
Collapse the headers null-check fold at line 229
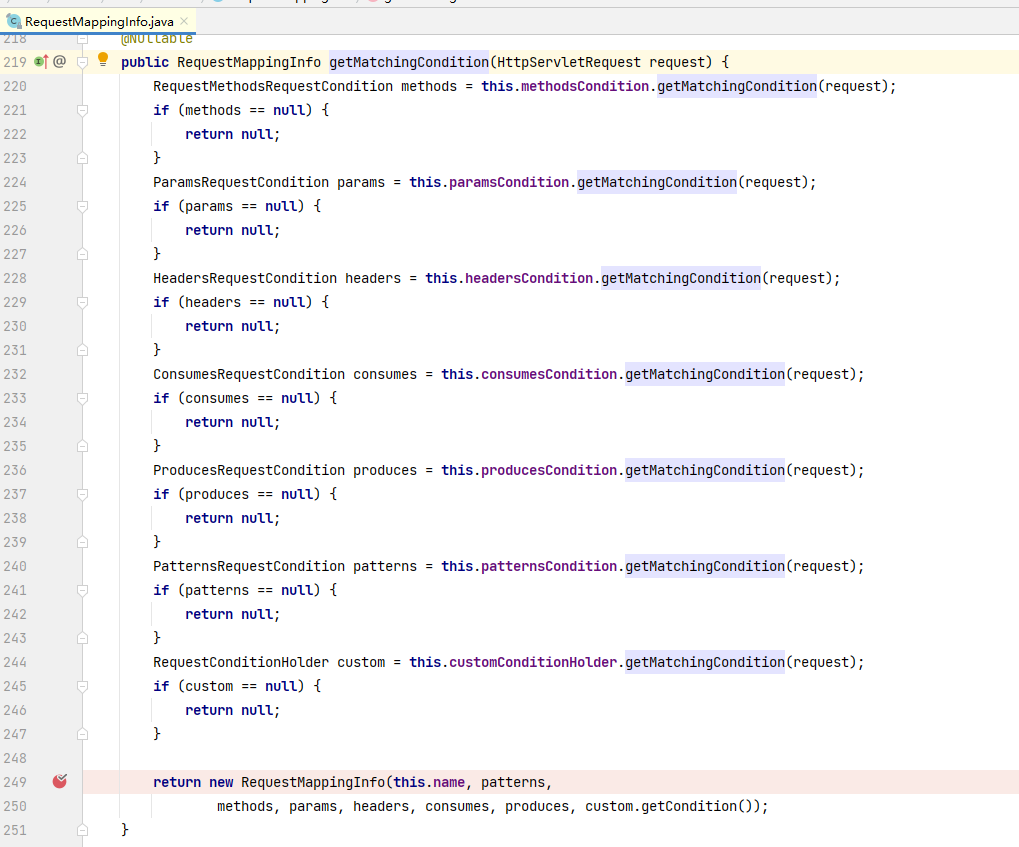click(83, 302)
